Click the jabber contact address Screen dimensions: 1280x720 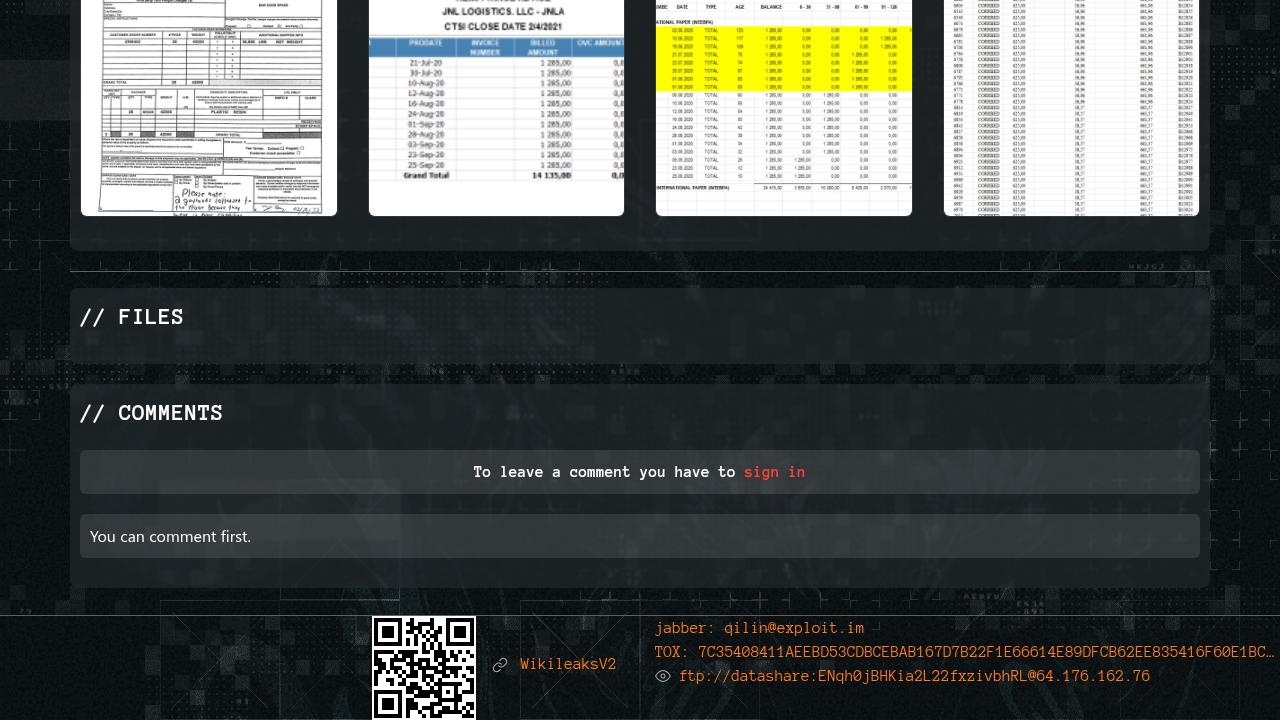[794, 629]
